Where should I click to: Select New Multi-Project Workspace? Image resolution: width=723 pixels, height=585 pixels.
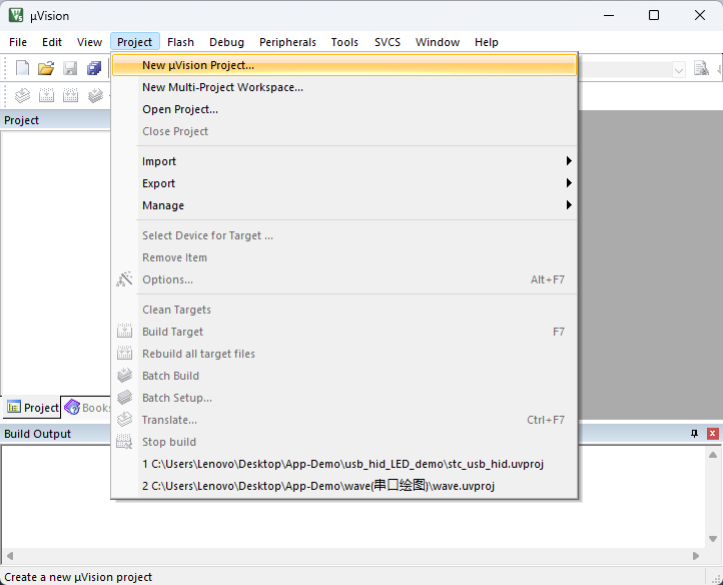point(222,88)
